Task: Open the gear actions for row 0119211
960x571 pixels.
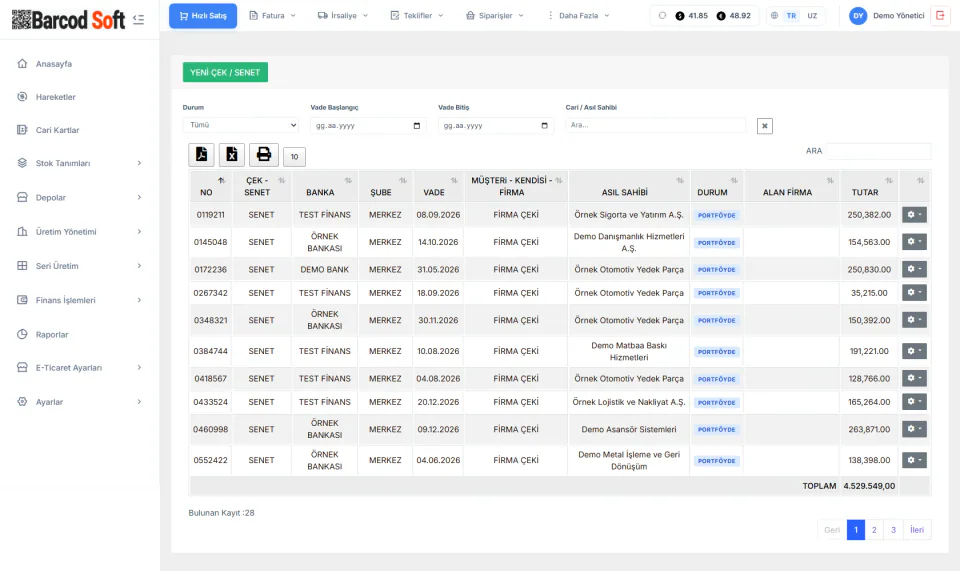Action: [x=914, y=215]
